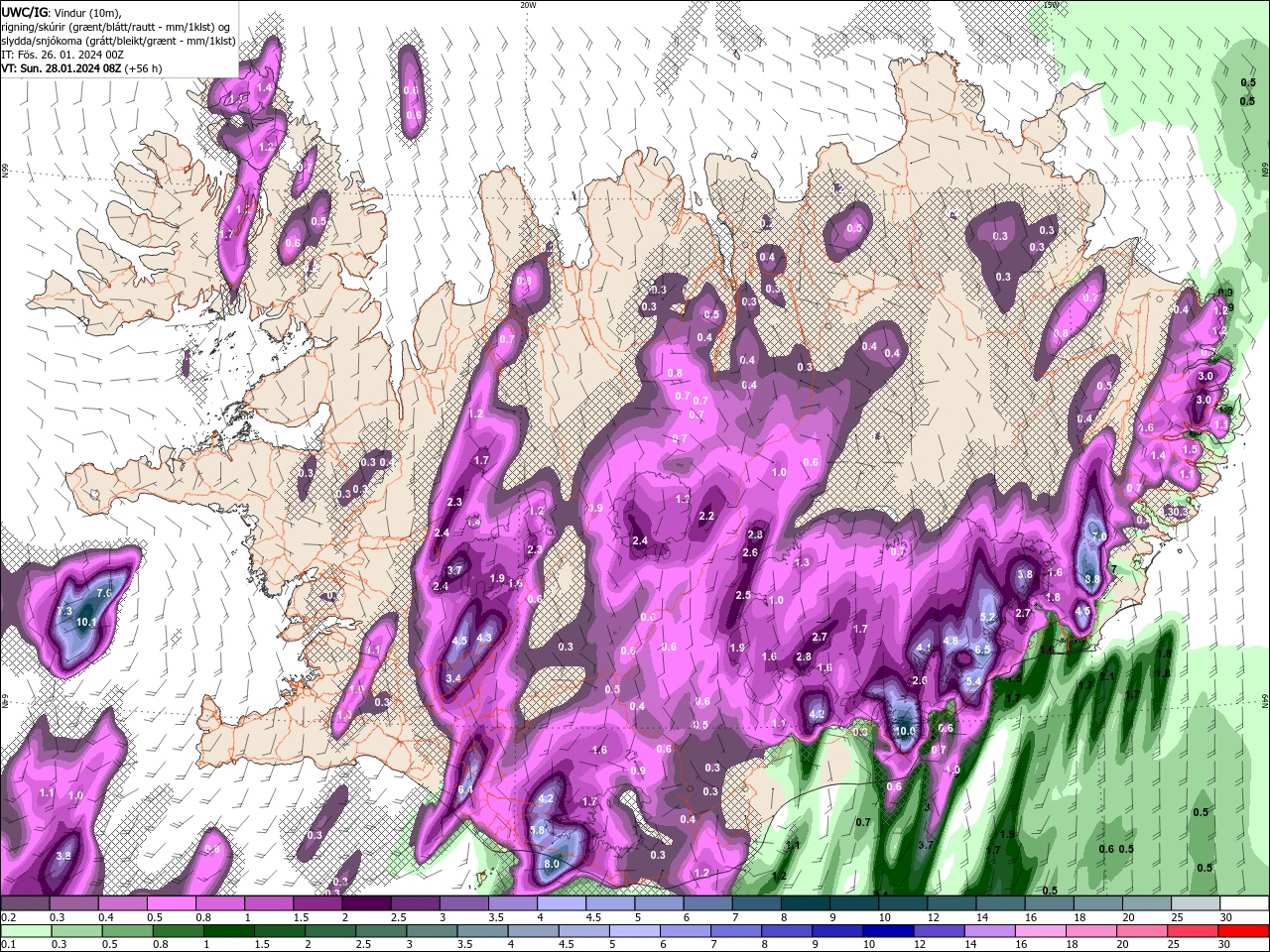Image resolution: width=1270 pixels, height=952 pixels.
Task: Click the "7.6" value off the west coast
Action: 103,593
